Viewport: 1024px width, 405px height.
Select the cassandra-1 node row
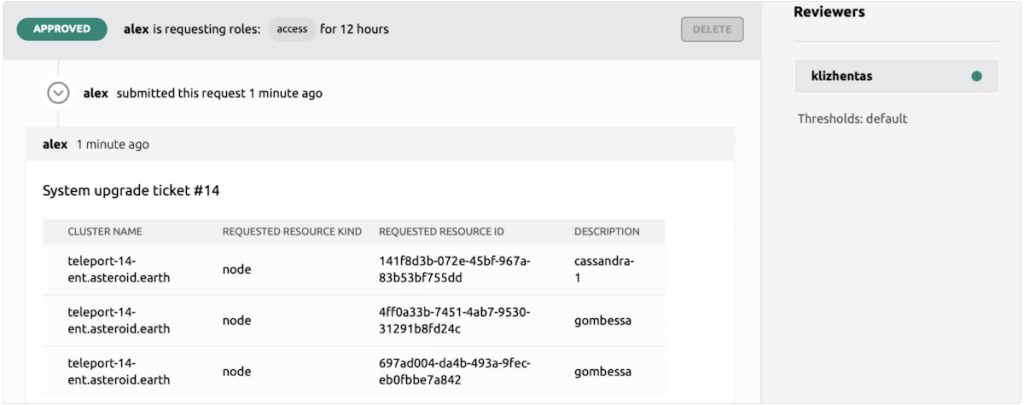point(353,270)
